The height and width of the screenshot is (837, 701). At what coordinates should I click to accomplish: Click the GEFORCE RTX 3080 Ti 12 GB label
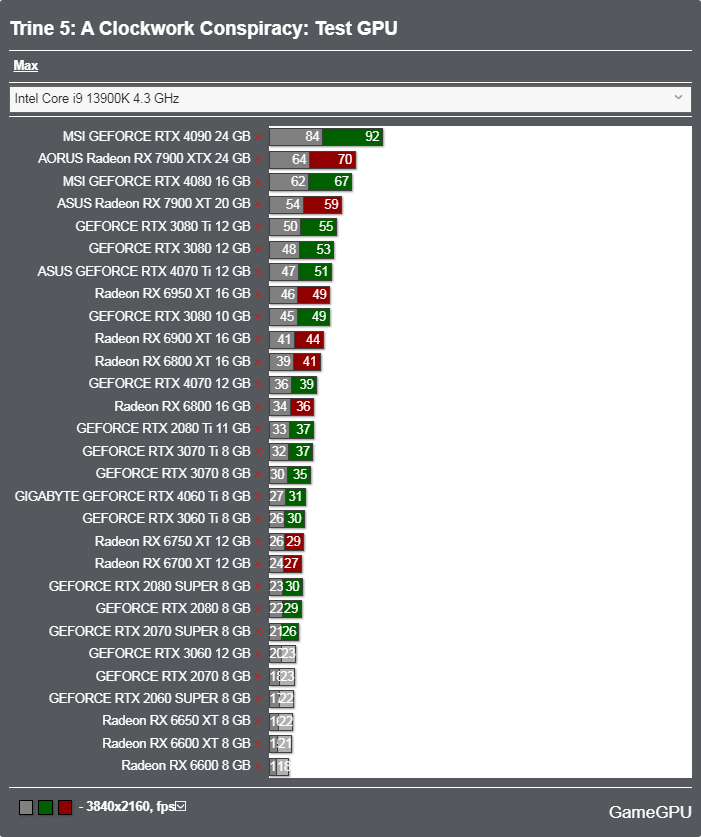(163, 226)
